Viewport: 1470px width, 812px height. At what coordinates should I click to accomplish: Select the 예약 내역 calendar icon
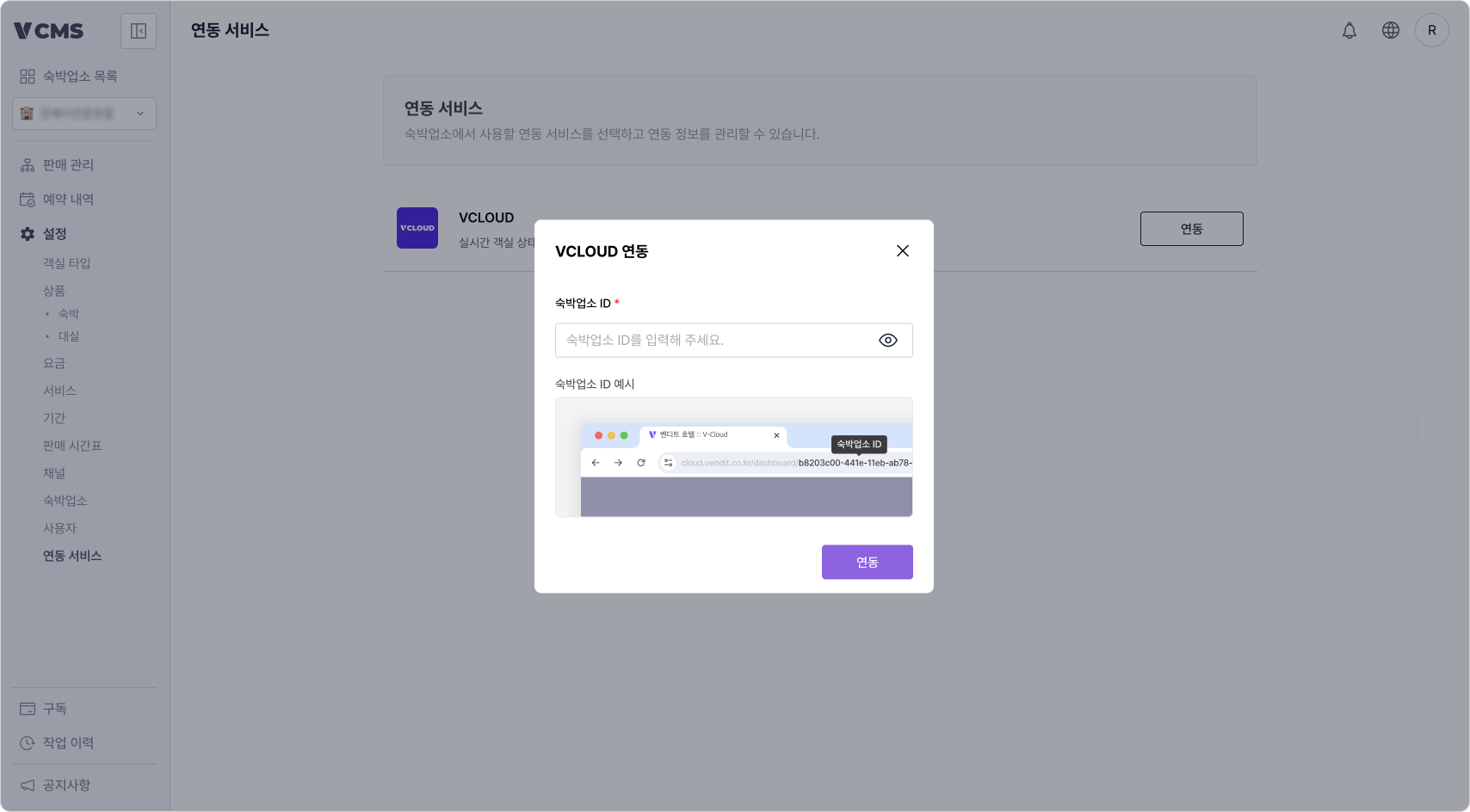[x=26, y=199]
